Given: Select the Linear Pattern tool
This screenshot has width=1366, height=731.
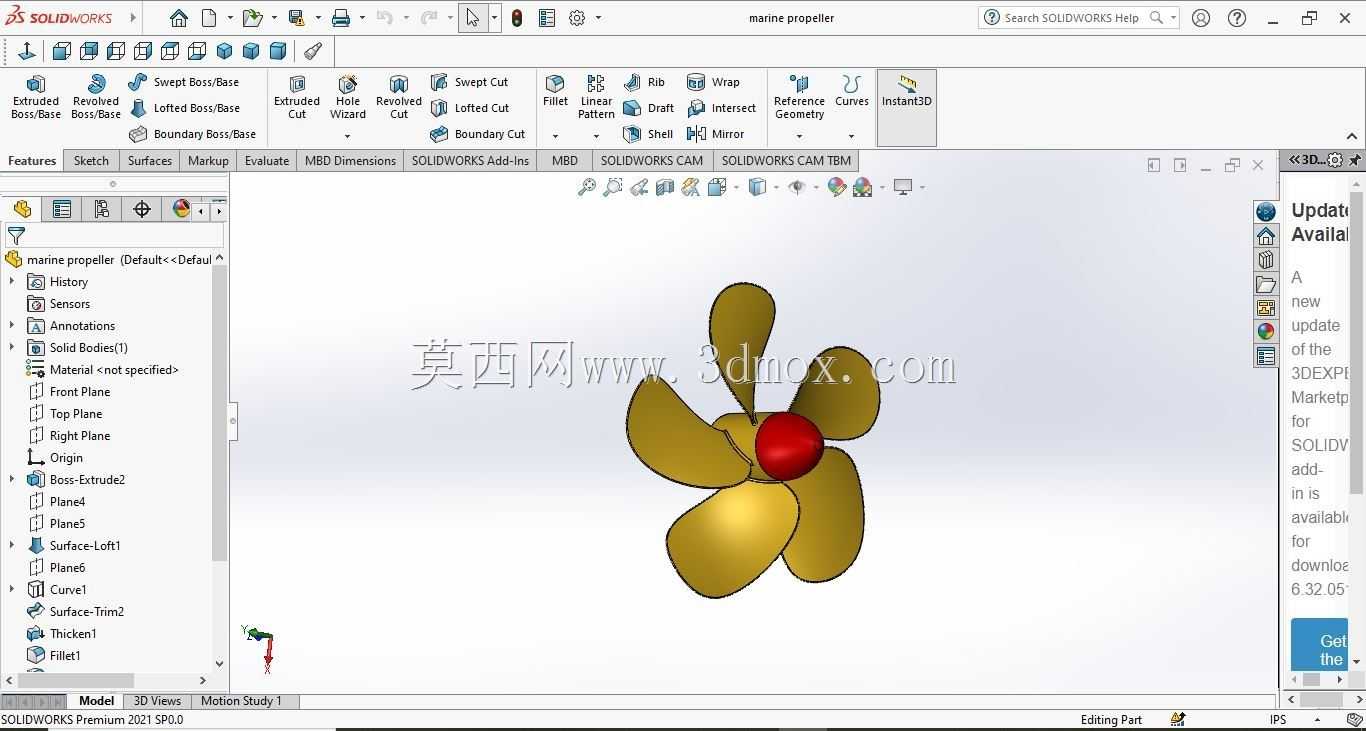Looking at the screenshot, I should pos(596,97).
